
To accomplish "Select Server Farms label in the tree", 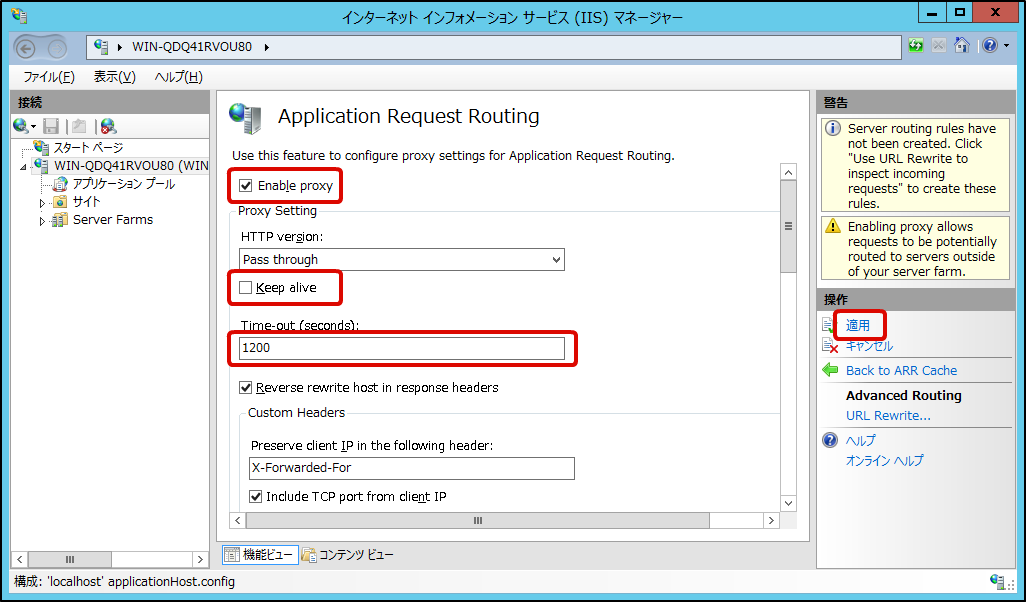I will click(x=113, y=220).
